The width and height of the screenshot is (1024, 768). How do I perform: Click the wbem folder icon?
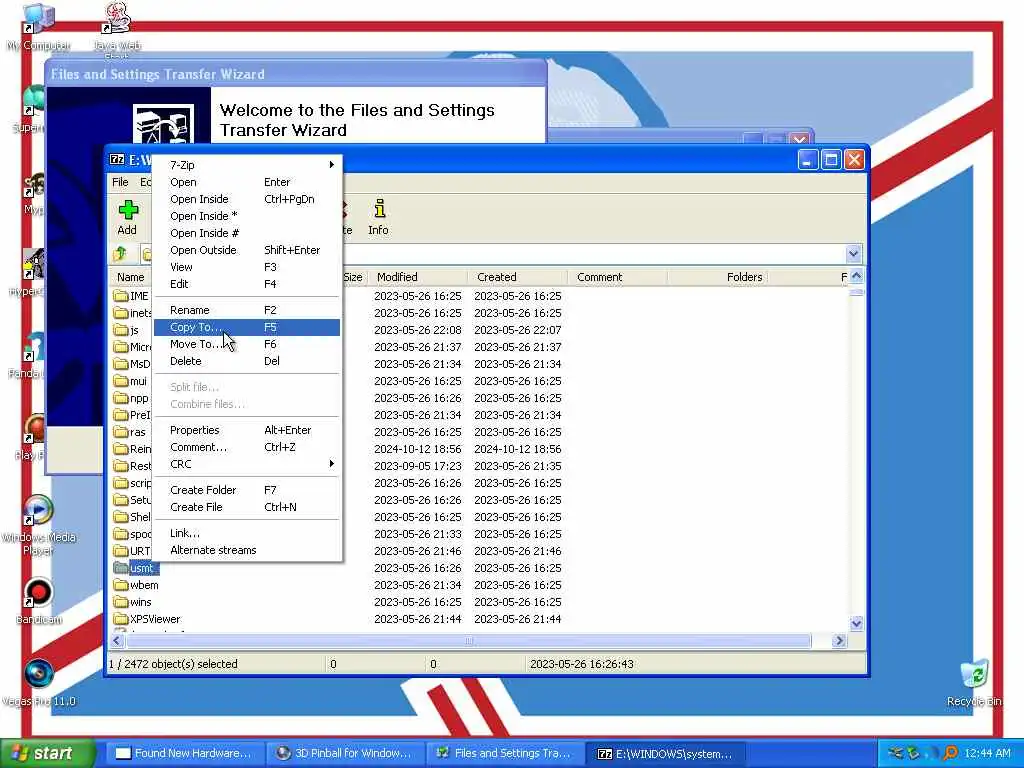tap(120, 585)
